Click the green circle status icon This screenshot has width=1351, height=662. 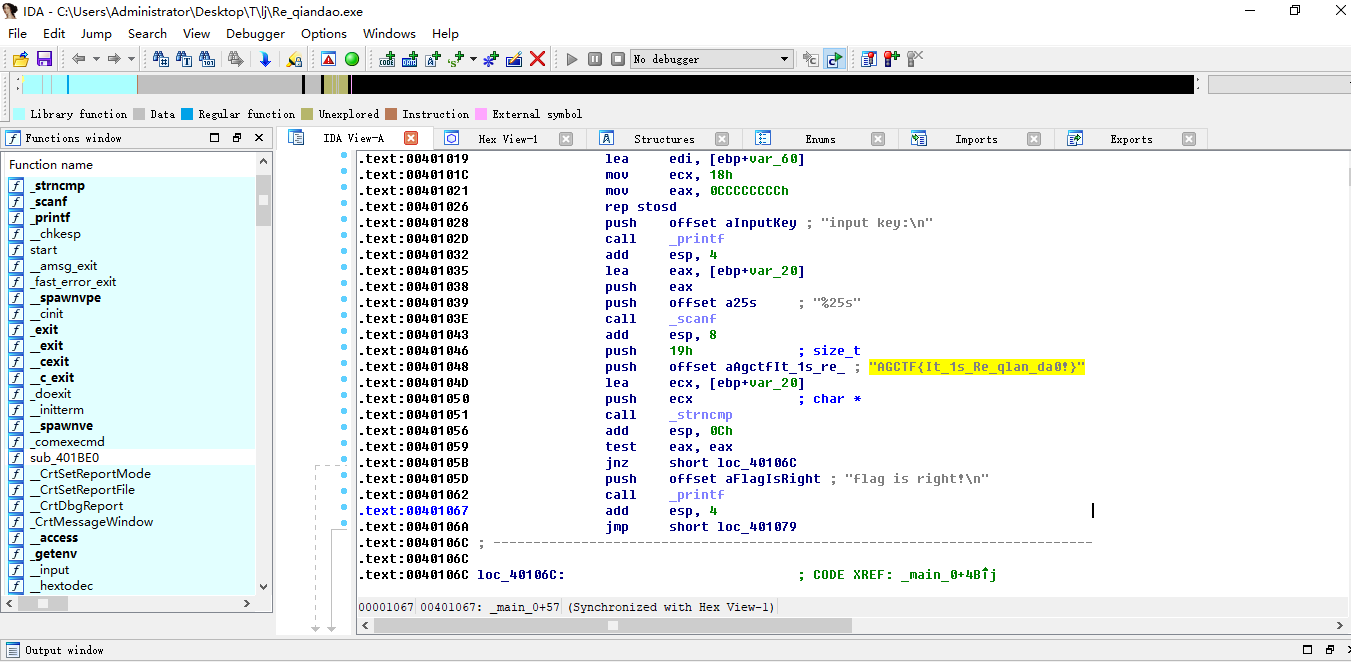[x=352, y=59]
